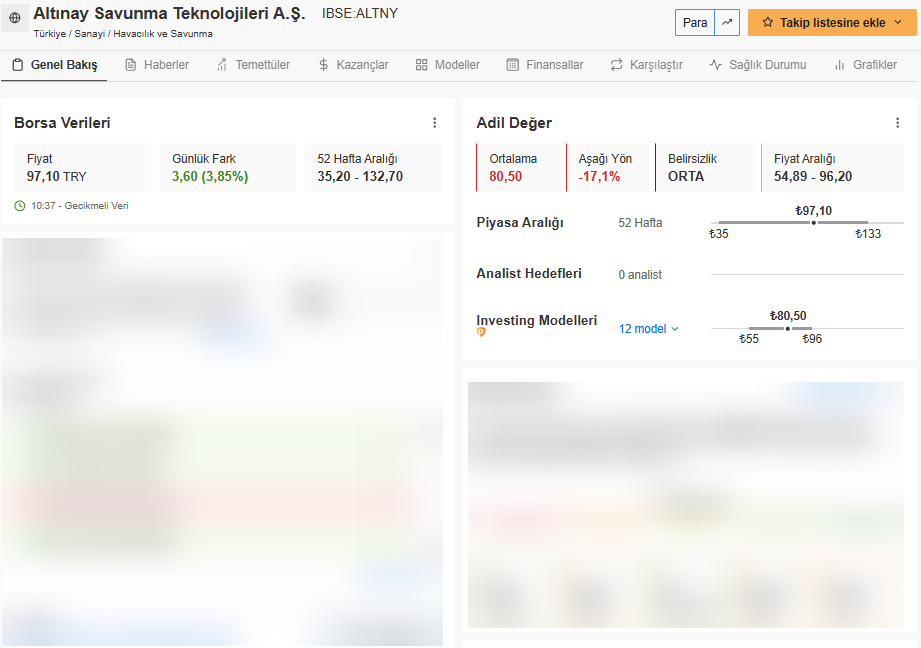Click the Aşağı Yön -17,1% value
The image size is (921, 648).
599,176
